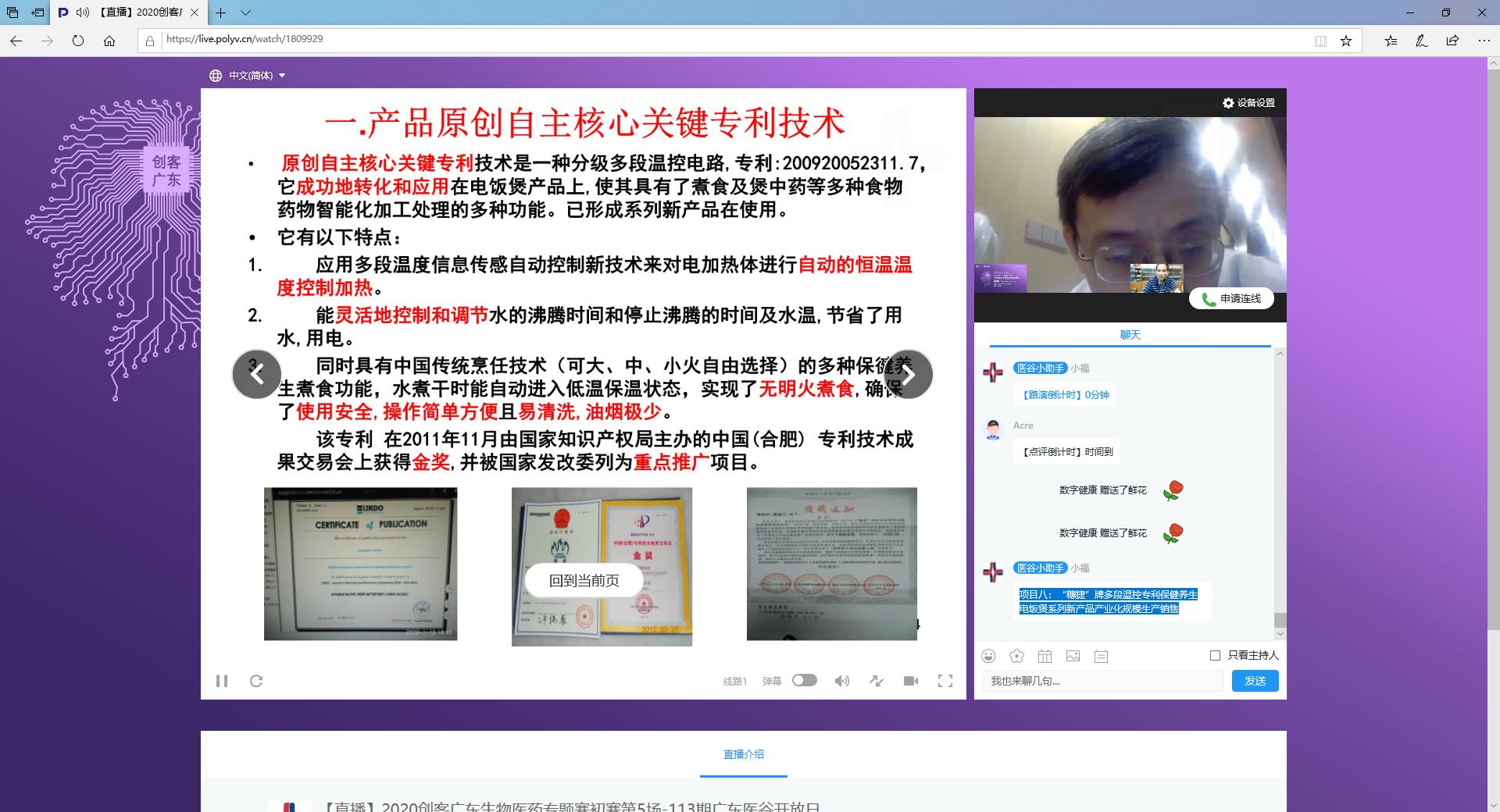The image size is (1500, 812).
Task: Select 线路1 line switcher
Action: pyautogui.click(x=734, y=682)
